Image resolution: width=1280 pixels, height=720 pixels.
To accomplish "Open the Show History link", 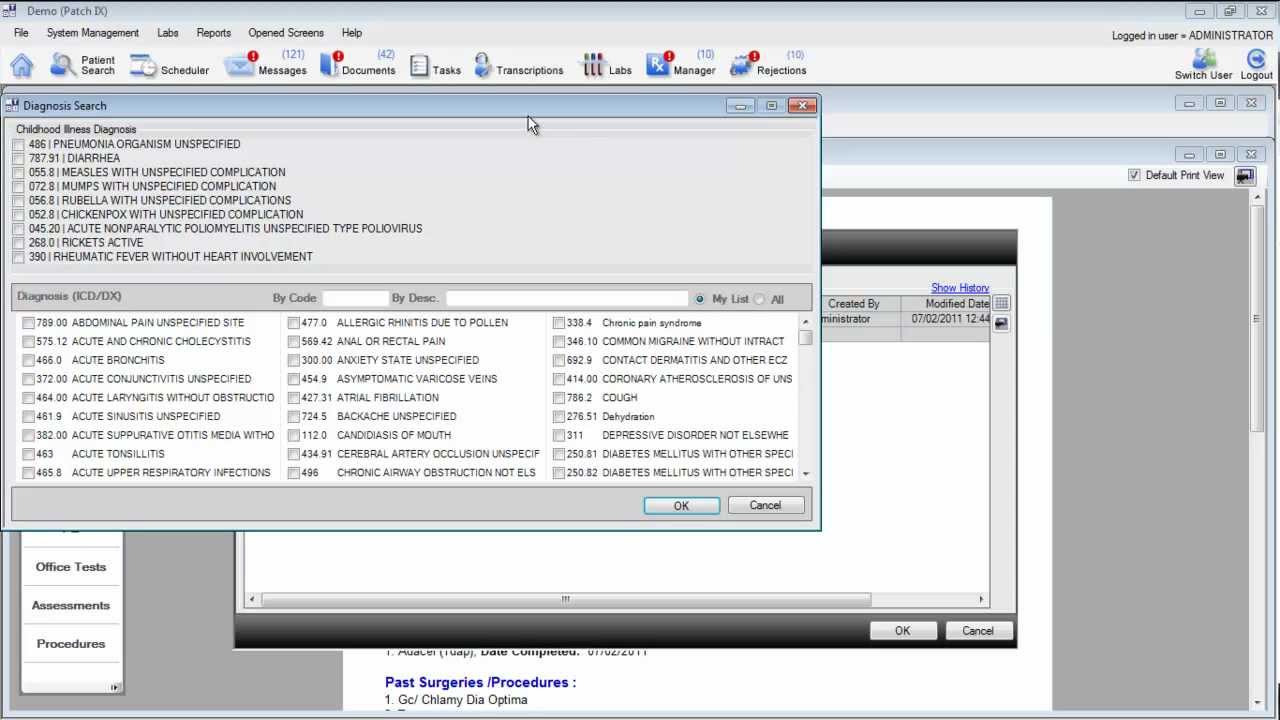I will tap(960, 288).
